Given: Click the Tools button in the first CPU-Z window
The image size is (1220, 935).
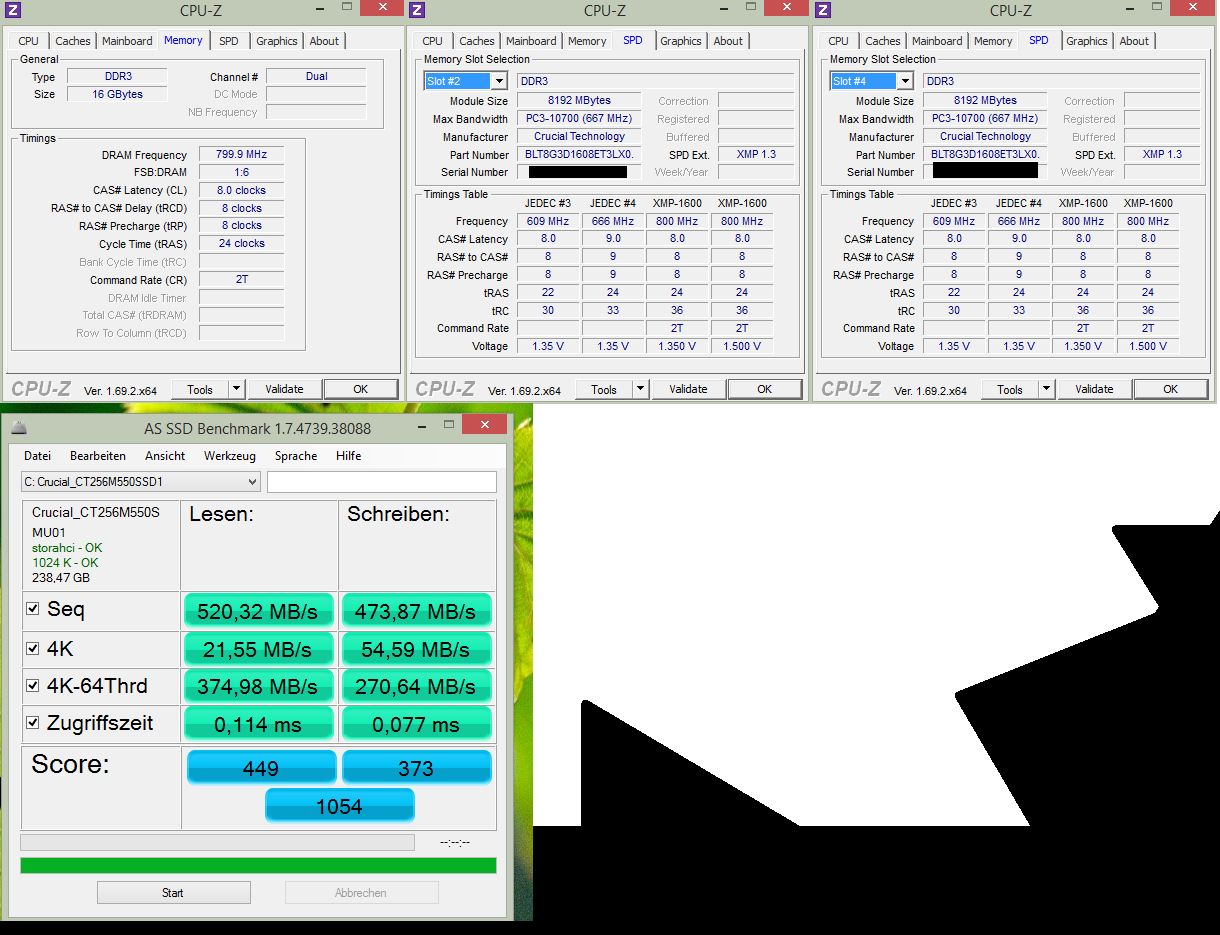Looking at the screenshot, I should point(200,389).
